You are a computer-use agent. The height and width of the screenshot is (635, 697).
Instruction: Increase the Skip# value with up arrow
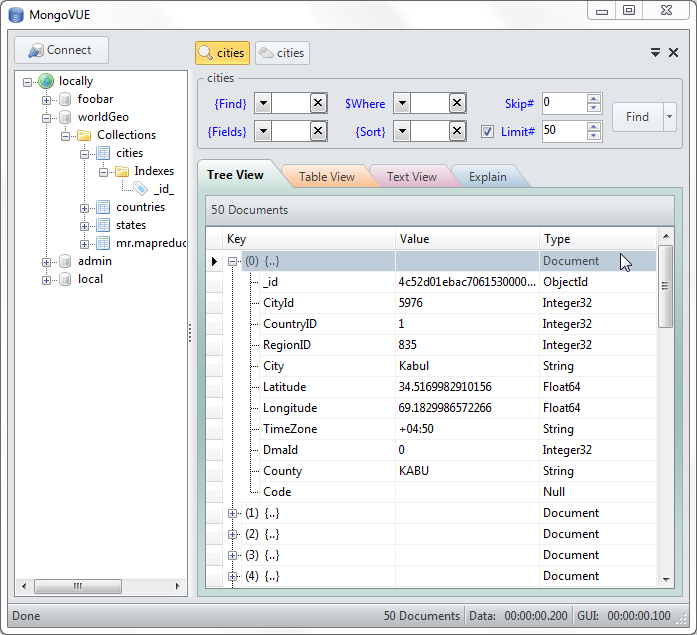(x=594, y=99)
